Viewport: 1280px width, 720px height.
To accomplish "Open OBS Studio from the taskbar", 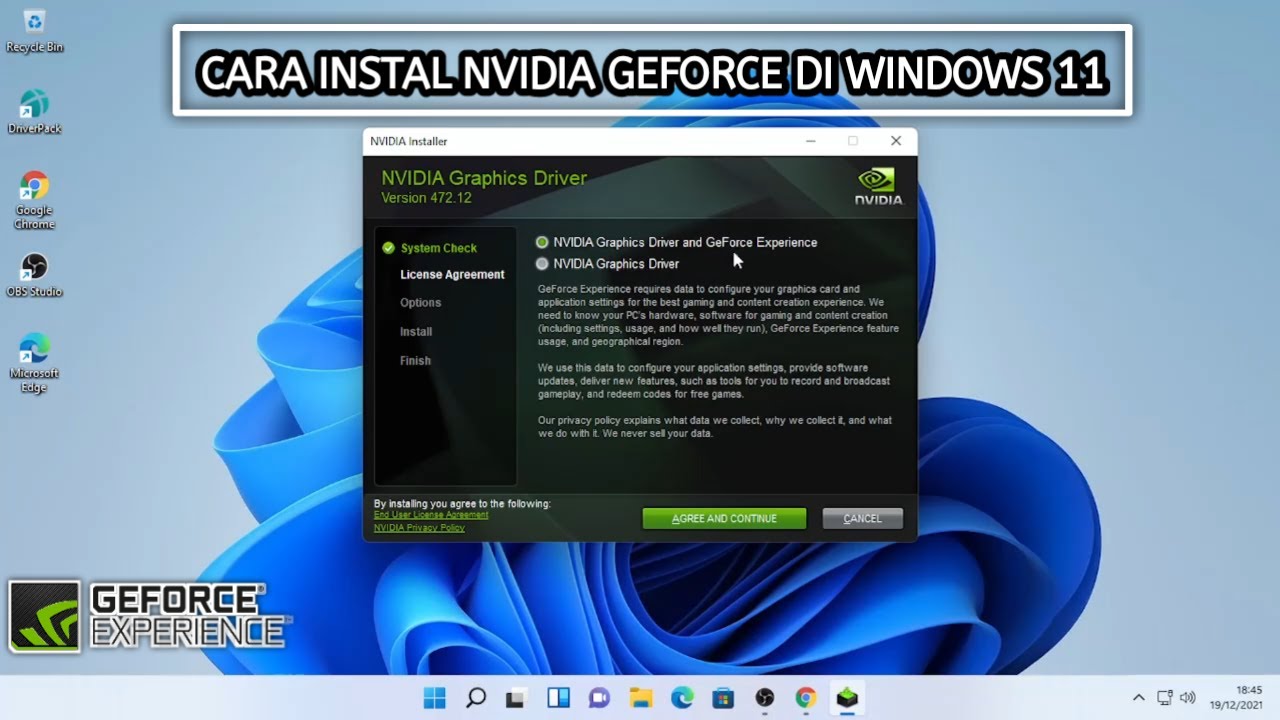I will pos(765,698).
